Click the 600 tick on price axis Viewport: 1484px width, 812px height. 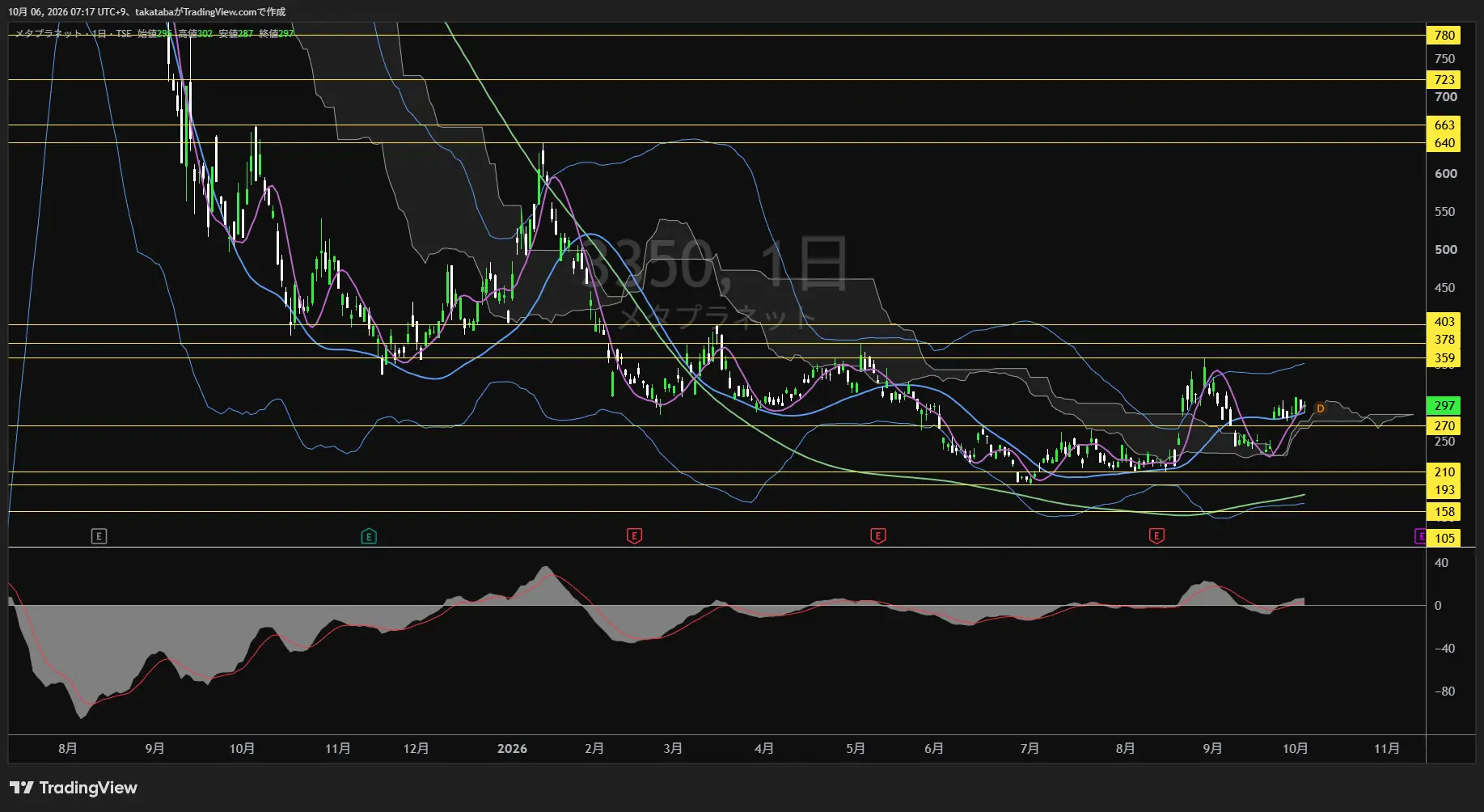1445,174
